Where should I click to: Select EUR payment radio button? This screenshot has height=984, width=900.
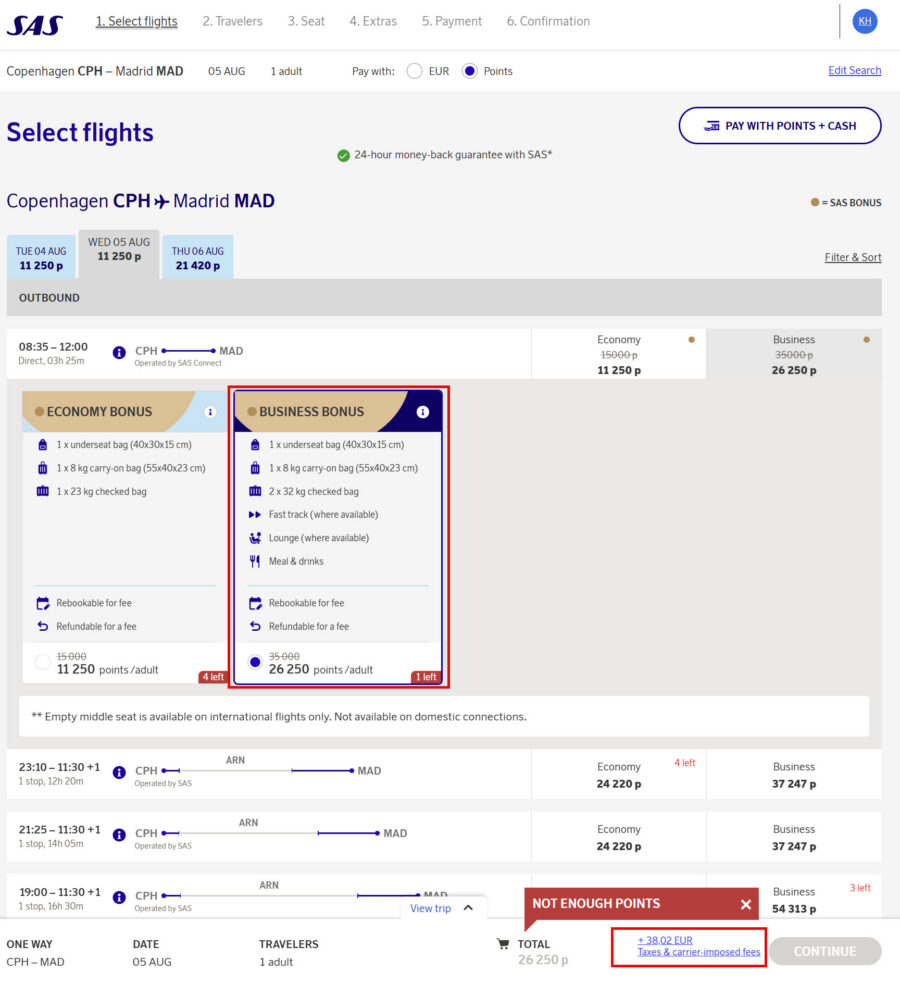(414, 71)
